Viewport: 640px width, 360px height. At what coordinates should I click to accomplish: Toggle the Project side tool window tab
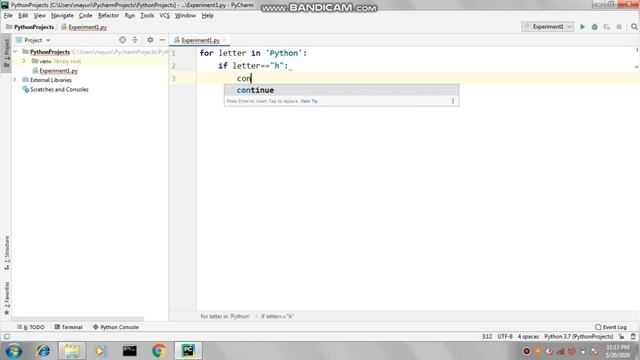pyautogui.click(x=6, y=53)
